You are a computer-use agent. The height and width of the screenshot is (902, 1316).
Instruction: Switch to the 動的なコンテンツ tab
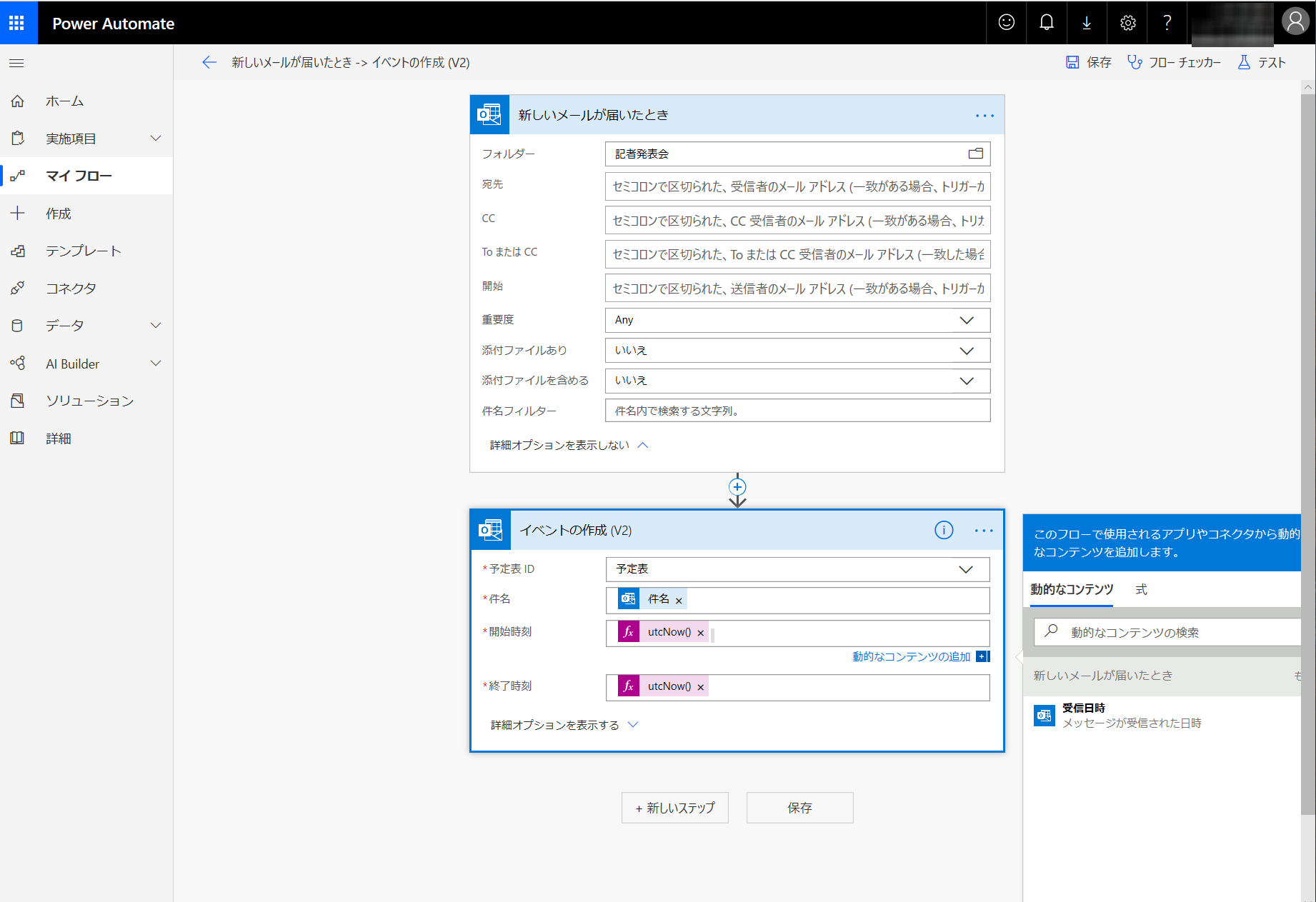tap(1072, 589)
